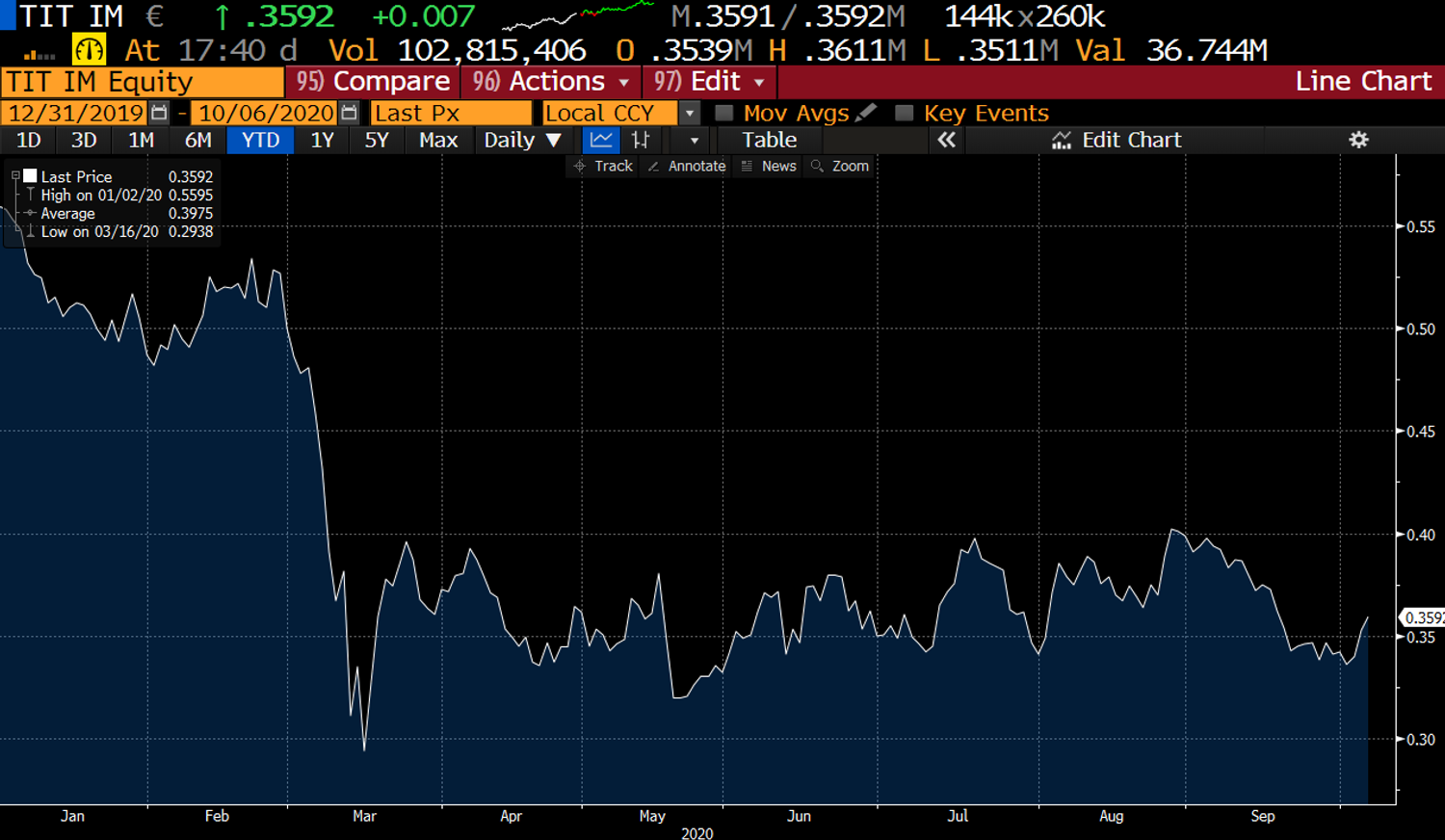Click the start date field 12/31/2019
The image size is (1445, 840).
tap(75, 114)
